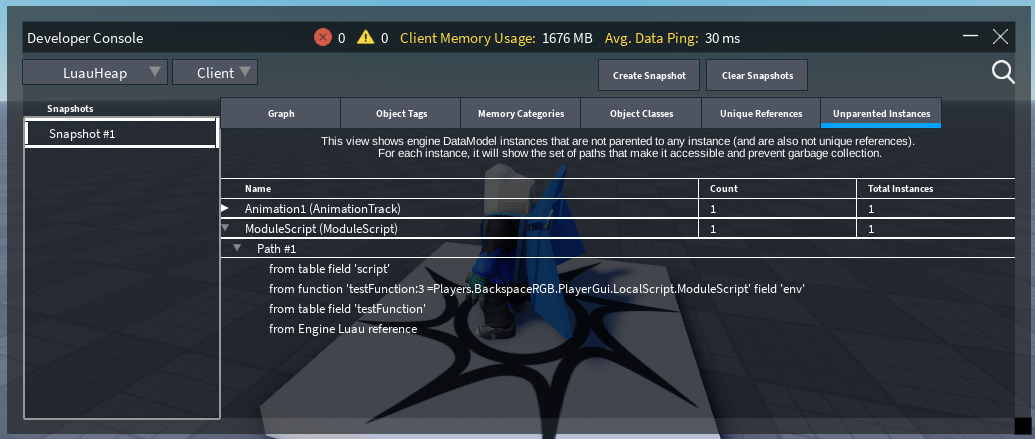Click the Total Instances column header
This screenshot has width=1035, height=439.
coord(900,189)
